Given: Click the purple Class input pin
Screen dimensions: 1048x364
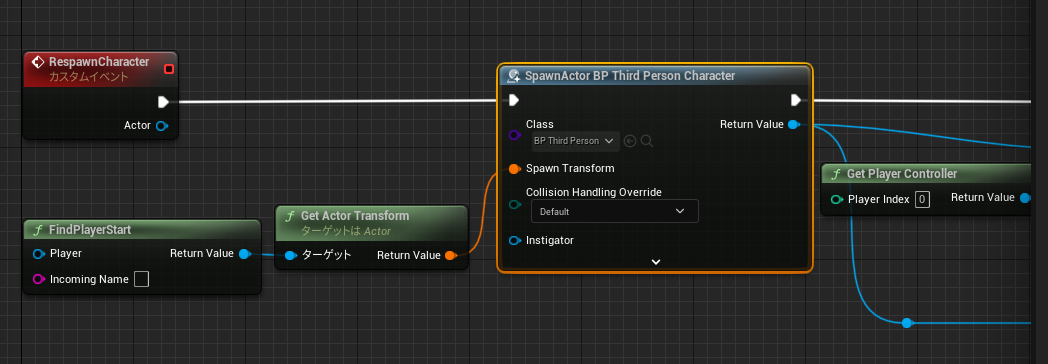Looking at the screenshot, I should tap(514, 135).
